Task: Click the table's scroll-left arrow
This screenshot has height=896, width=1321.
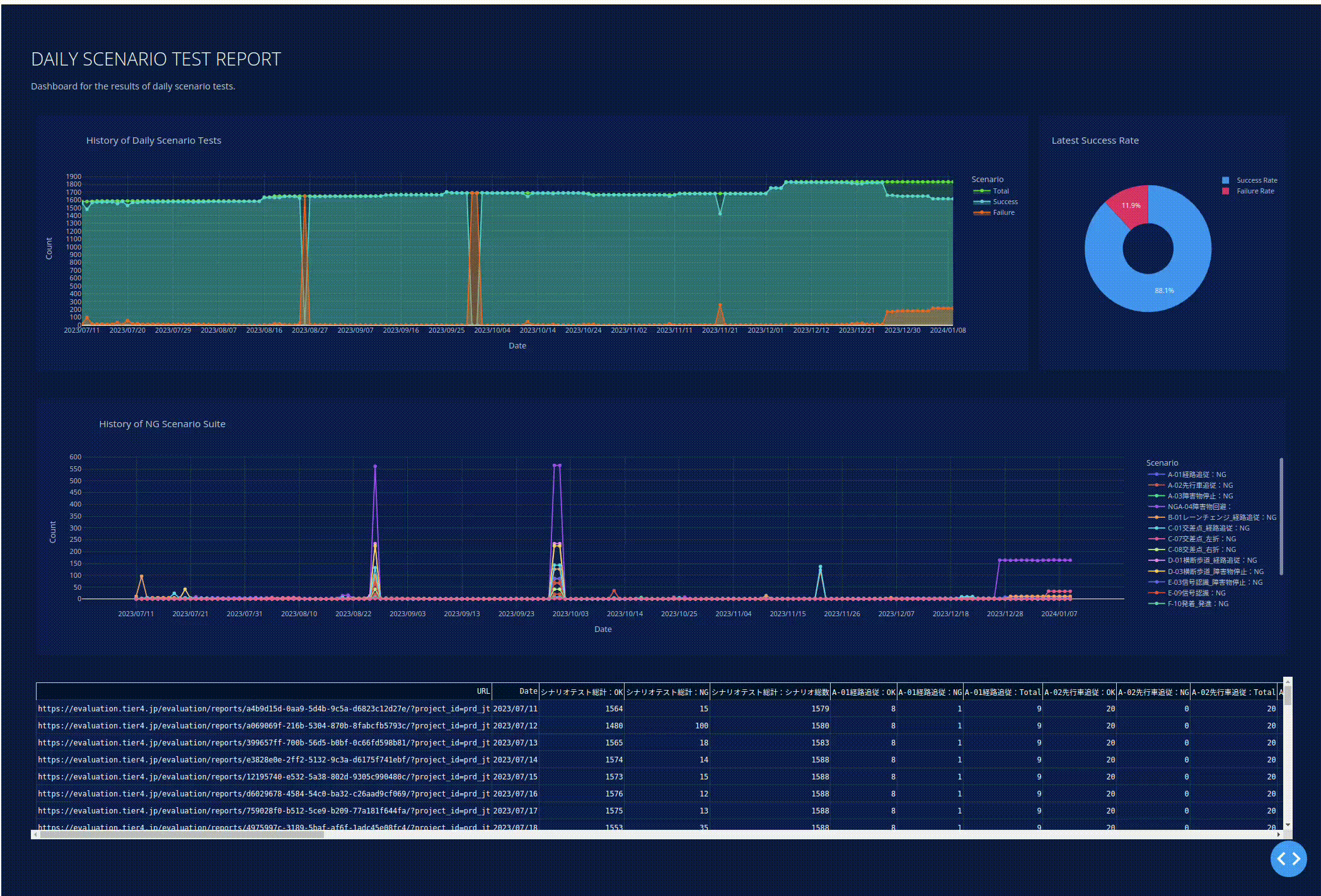Action: pyautogui.click(x=35, y=834)
